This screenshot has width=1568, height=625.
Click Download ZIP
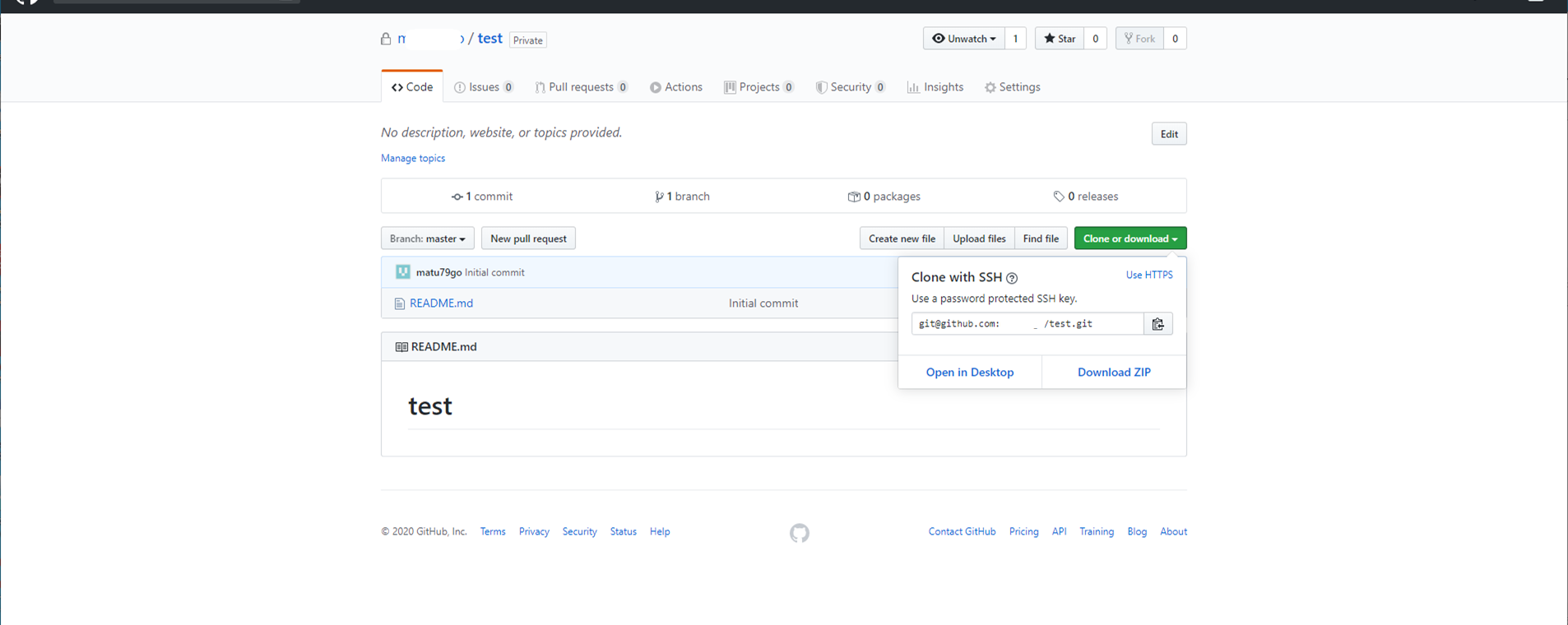(1114, 373)
